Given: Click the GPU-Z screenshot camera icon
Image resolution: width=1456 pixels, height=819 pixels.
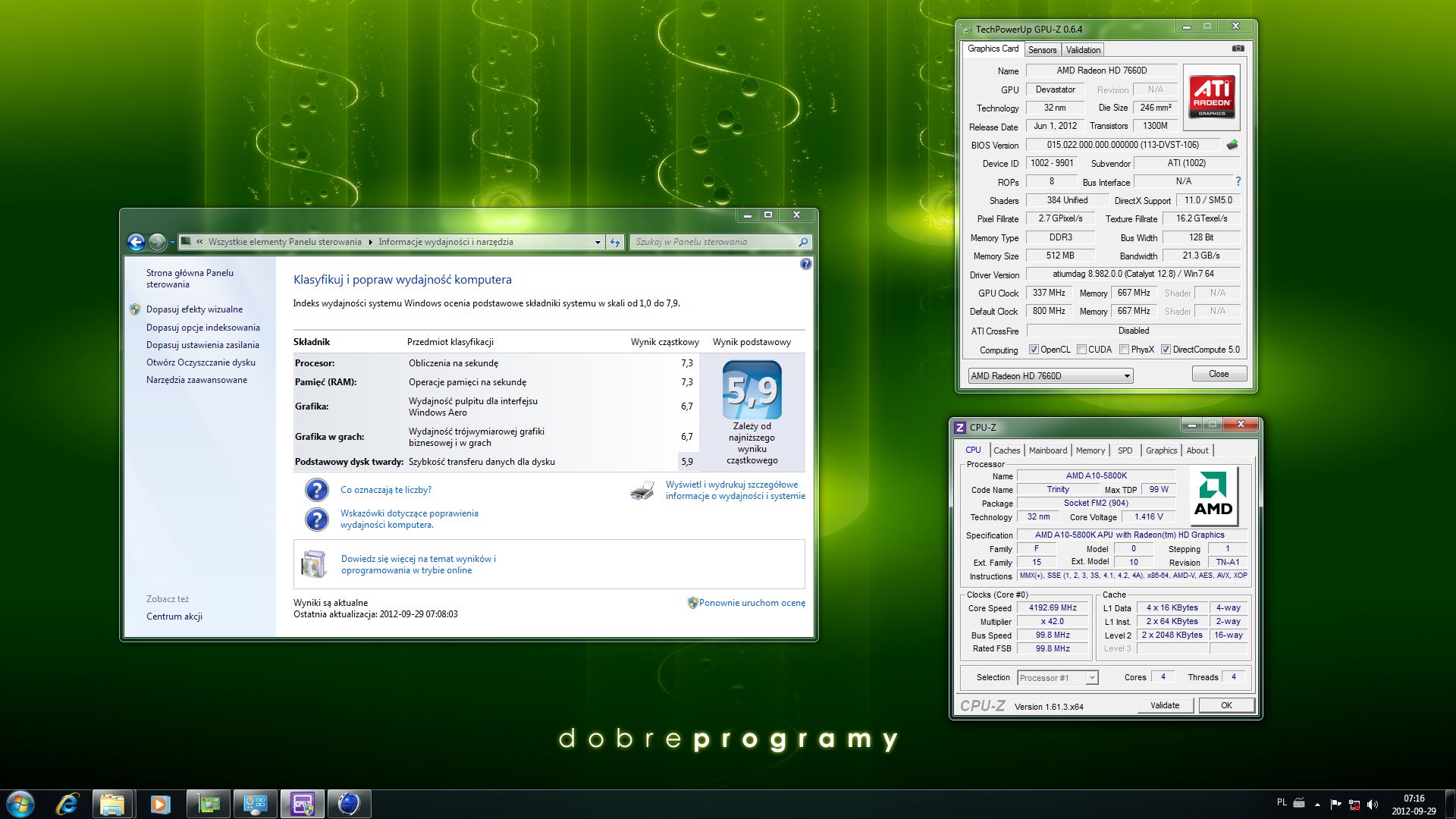Looking at the screenshot, I should click(x=1238, y=49).
